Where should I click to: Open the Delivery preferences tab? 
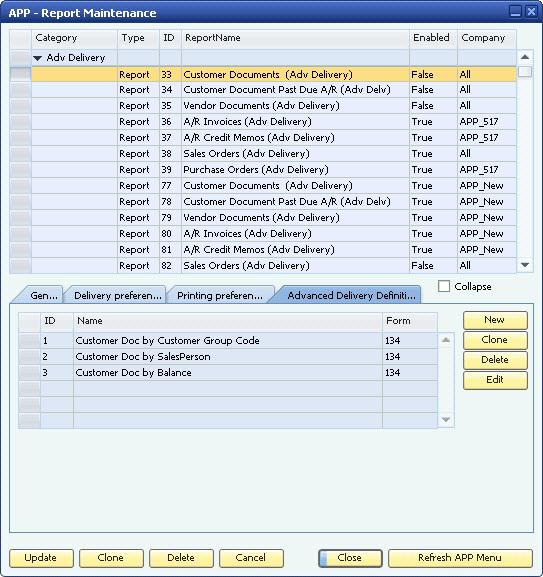(x=117, y=295)
